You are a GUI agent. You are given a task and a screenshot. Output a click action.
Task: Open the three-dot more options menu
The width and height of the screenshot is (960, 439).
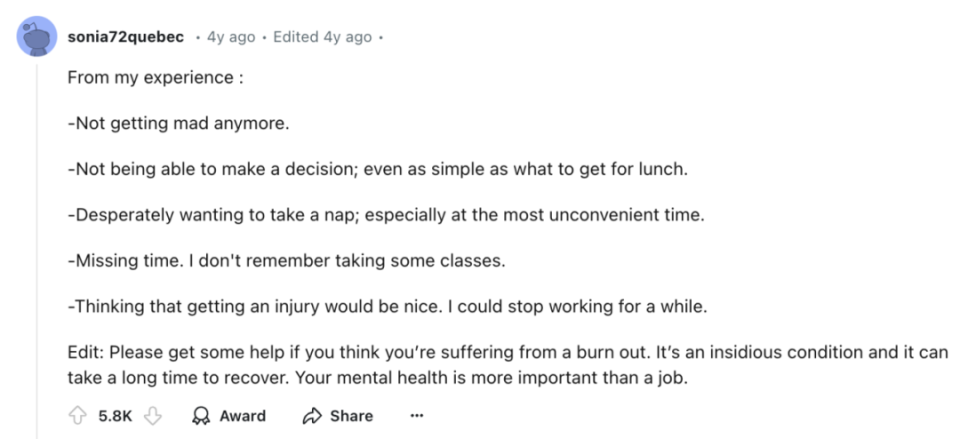pyautogui.click(x=417, y=416)
